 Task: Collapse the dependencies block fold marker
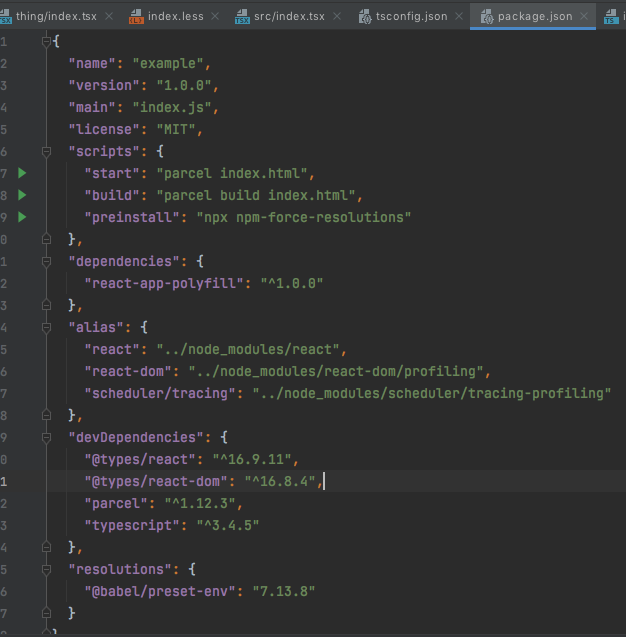click(x=46, y=262)
